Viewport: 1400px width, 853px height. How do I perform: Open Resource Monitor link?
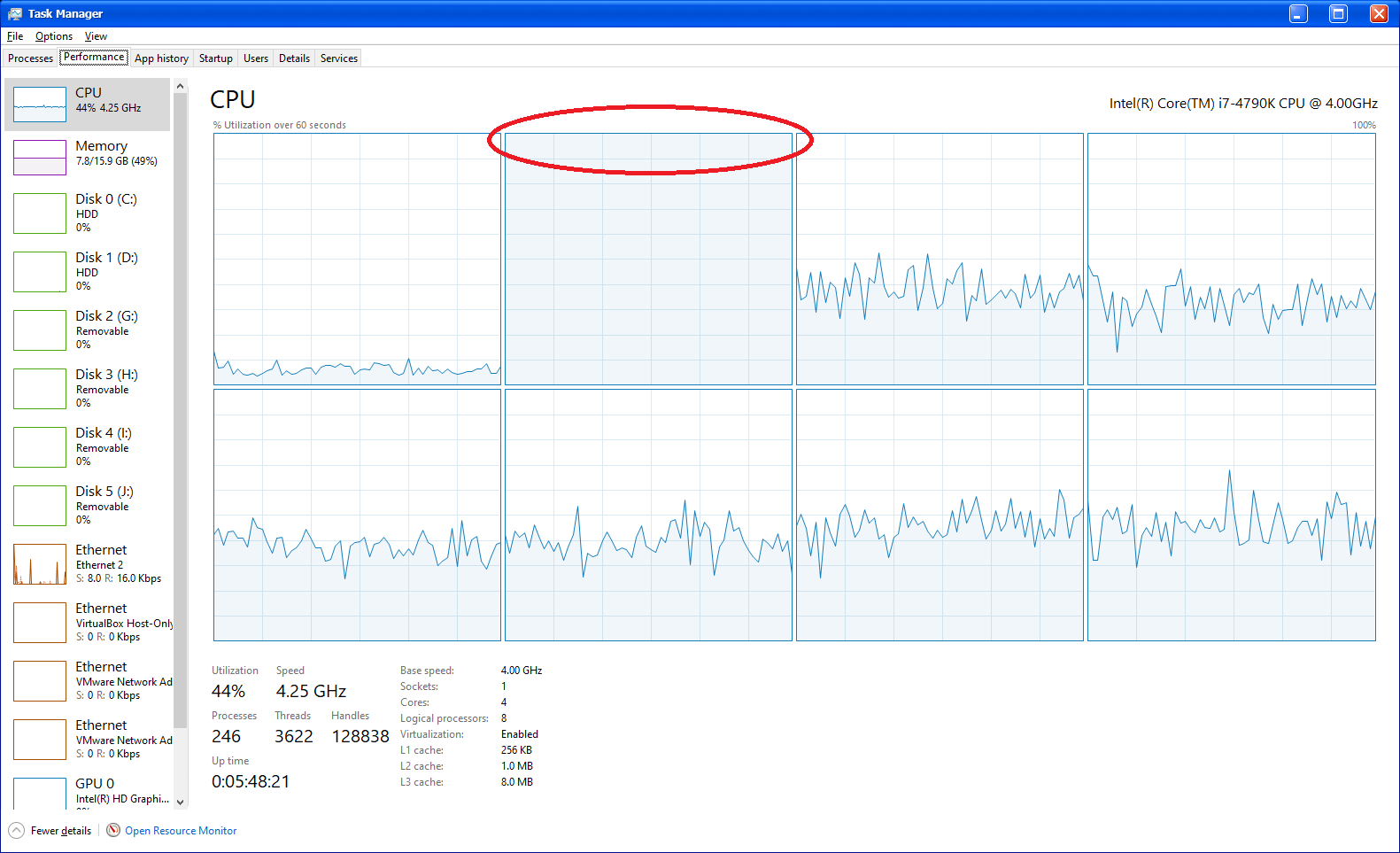point(181,831)
